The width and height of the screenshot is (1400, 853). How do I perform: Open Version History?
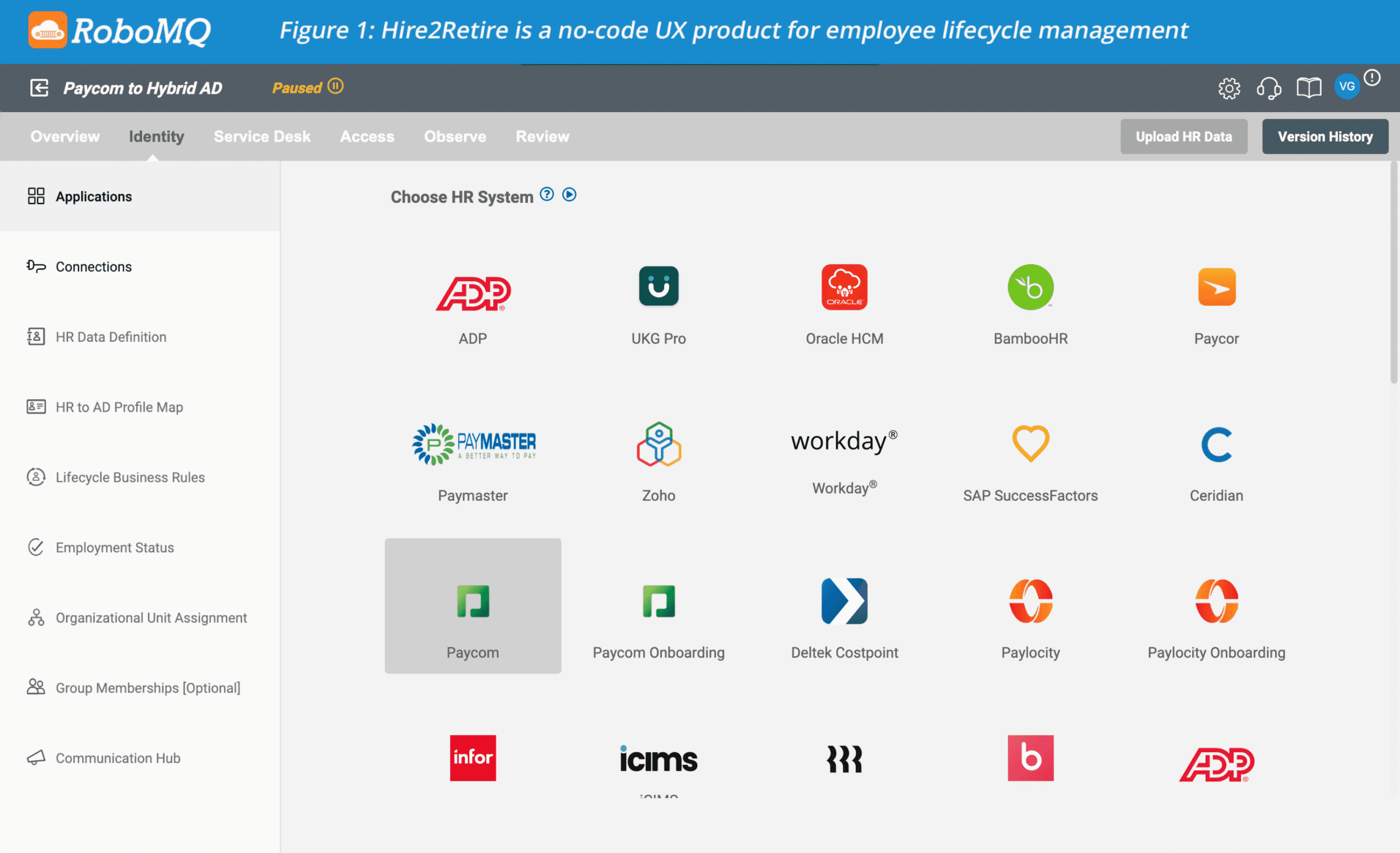pyautogui.click(x=1325, y=137)
